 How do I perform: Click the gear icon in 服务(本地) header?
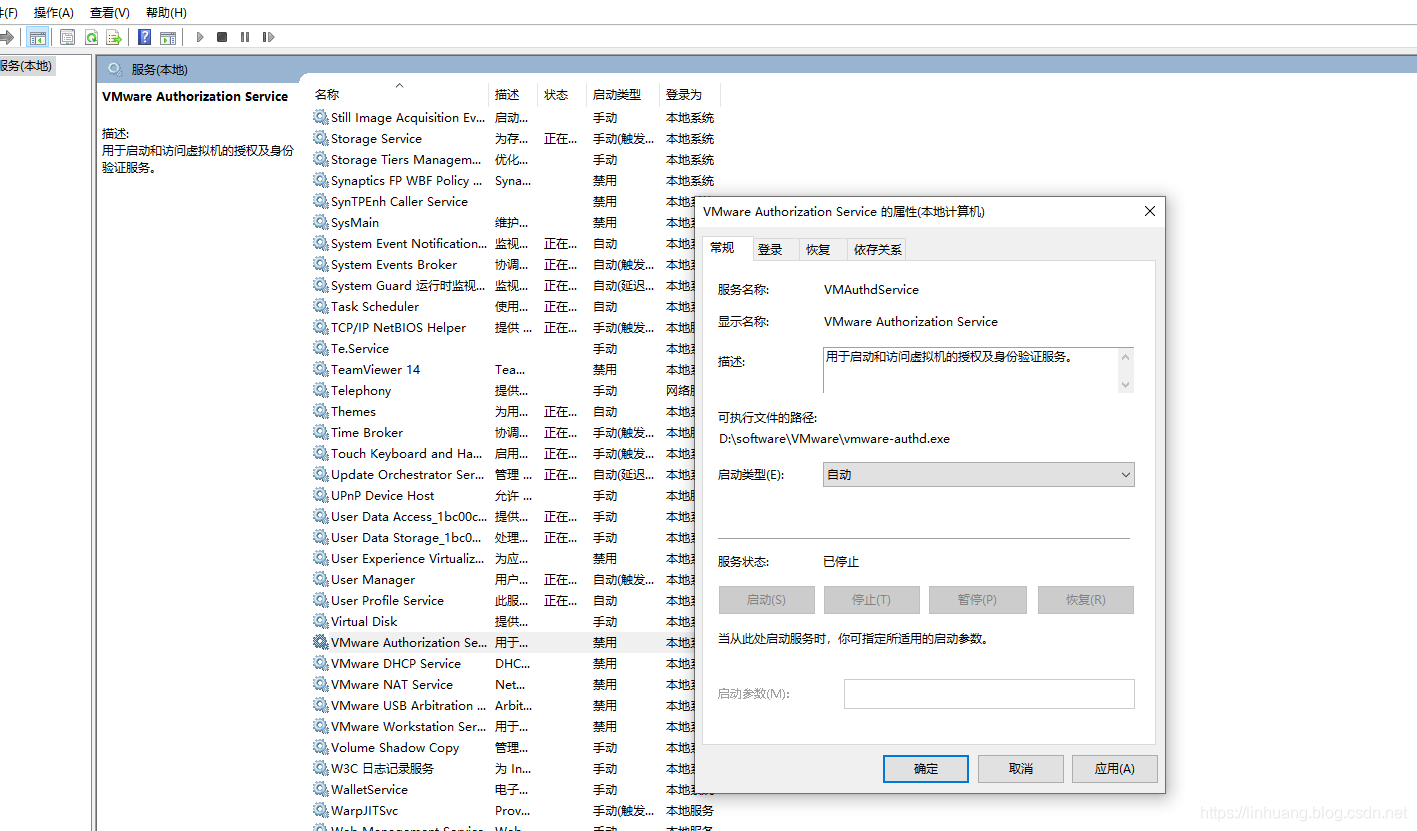115,69
